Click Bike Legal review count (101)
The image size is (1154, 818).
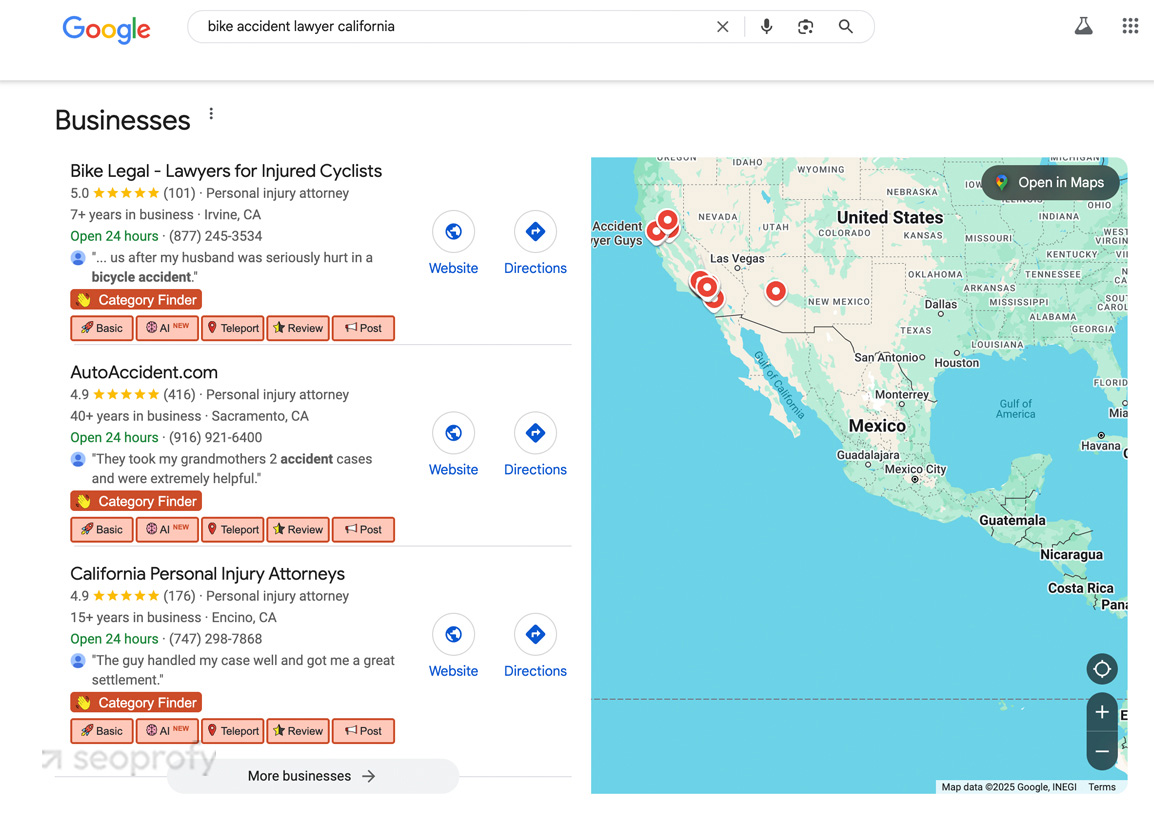coord(180,193)
